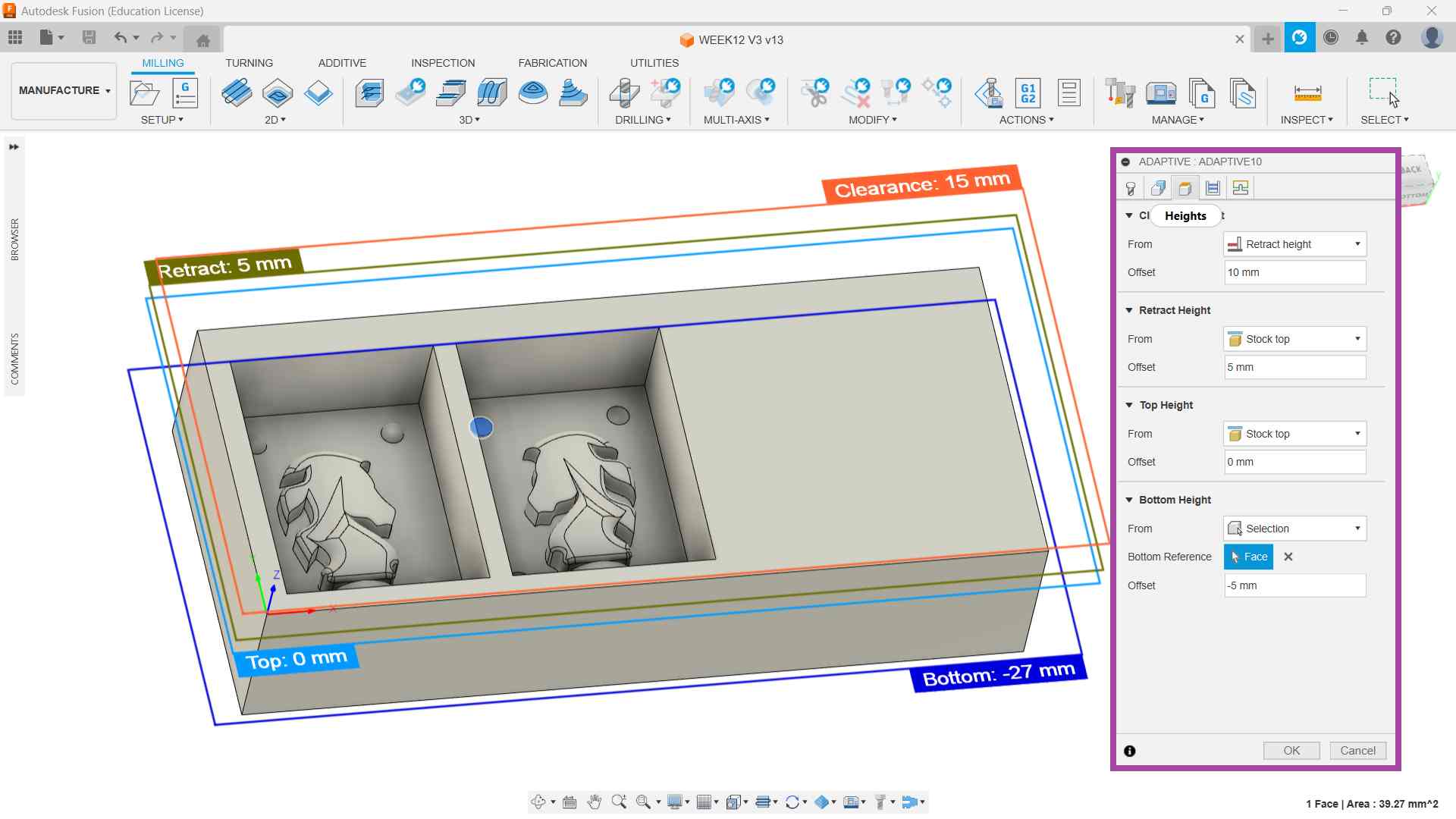Viewport: 1456px width, 819px height.
Task: Click the Measure ruler icon under Inspect
Action: tap(1307, 93)
